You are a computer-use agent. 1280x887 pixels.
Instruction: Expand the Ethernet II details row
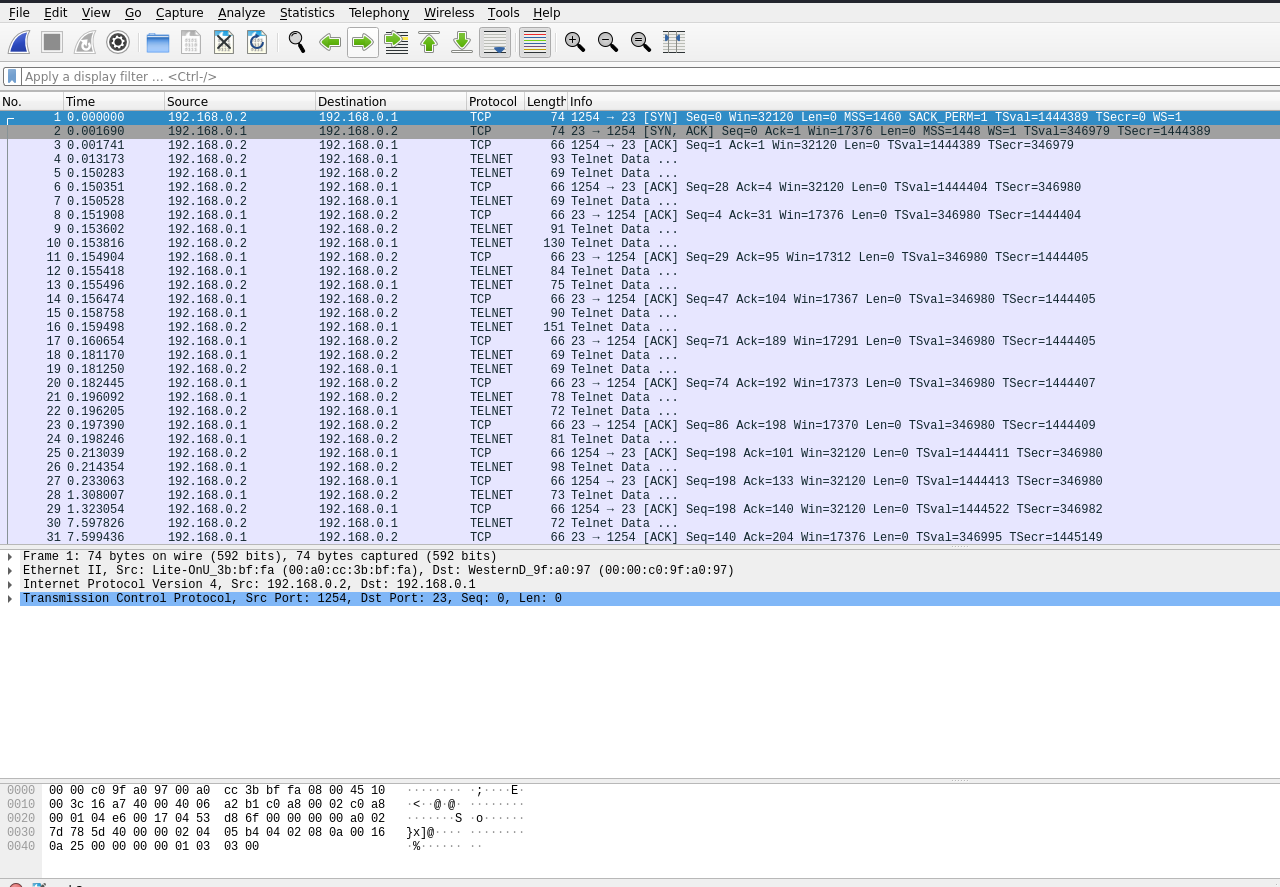point(9,571)
